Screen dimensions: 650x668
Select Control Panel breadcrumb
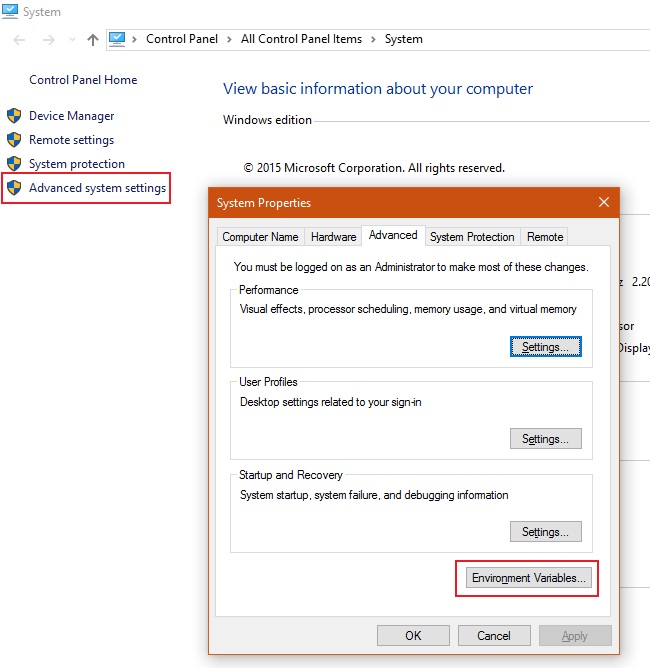coord(182,39)
